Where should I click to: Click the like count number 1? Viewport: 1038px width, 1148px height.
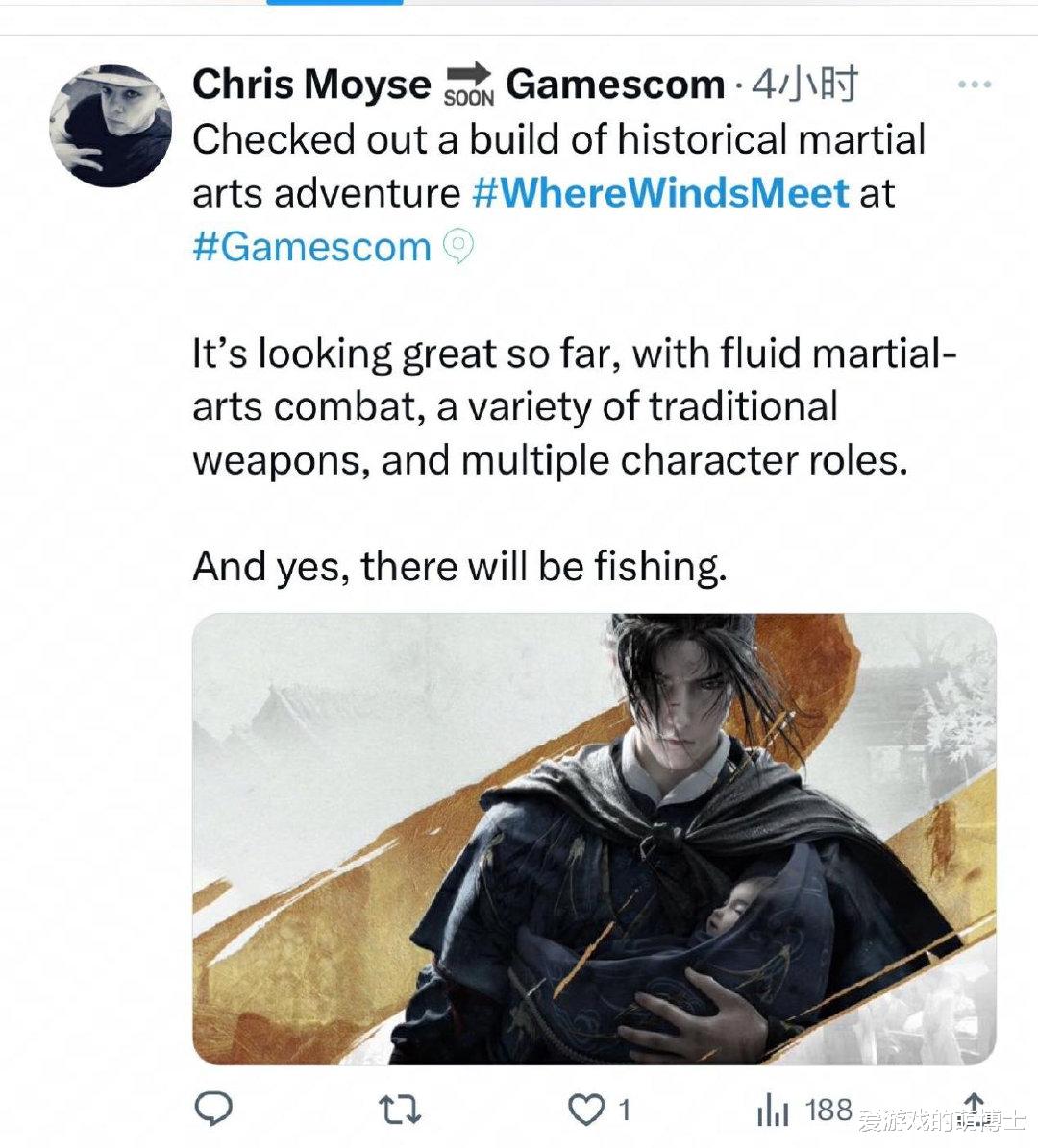(x=624, y=1111)
